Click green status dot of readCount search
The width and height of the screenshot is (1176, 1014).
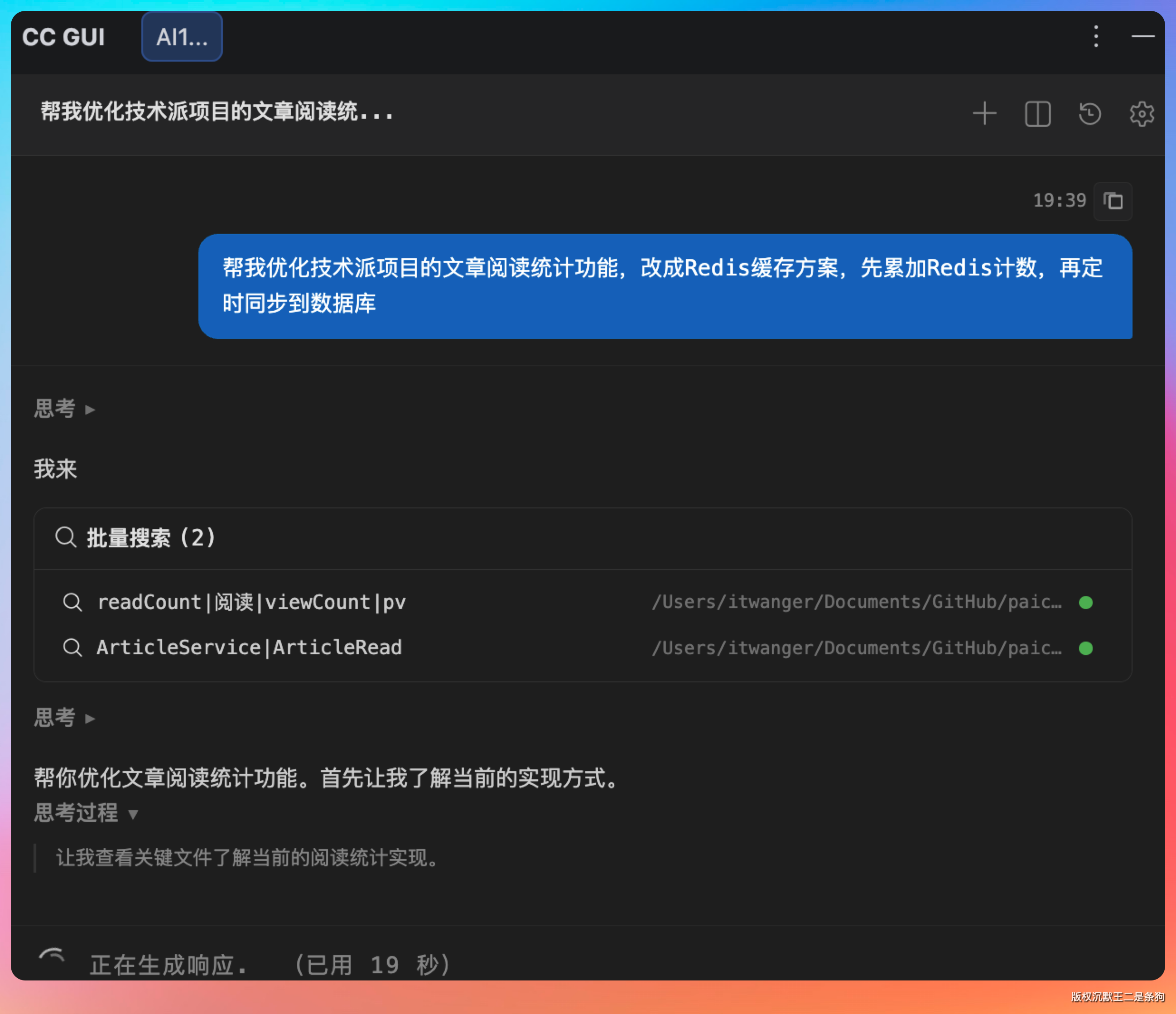(x=1085, y=603)
